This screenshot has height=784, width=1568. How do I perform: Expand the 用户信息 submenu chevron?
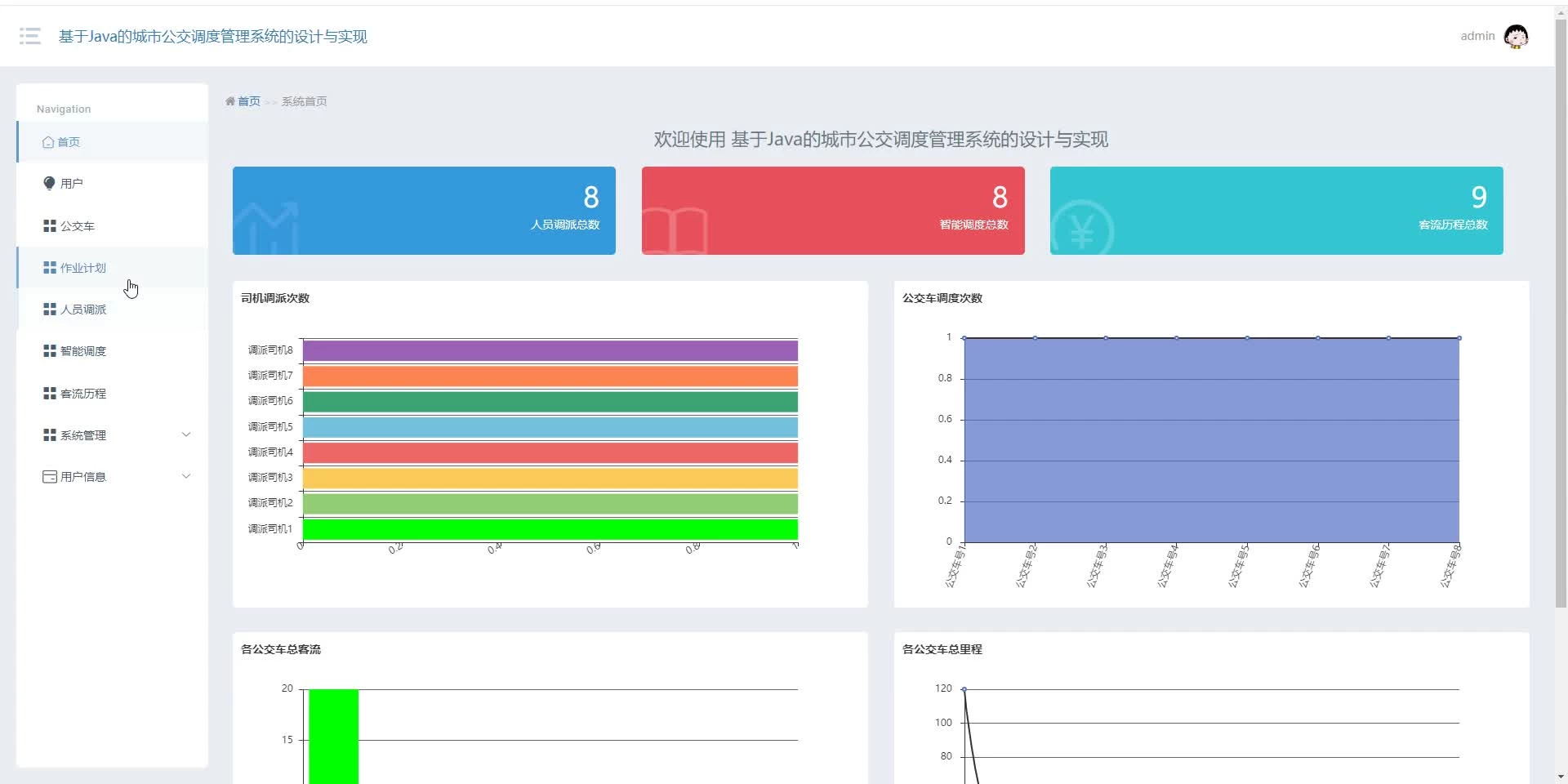(x=186, y=476)
